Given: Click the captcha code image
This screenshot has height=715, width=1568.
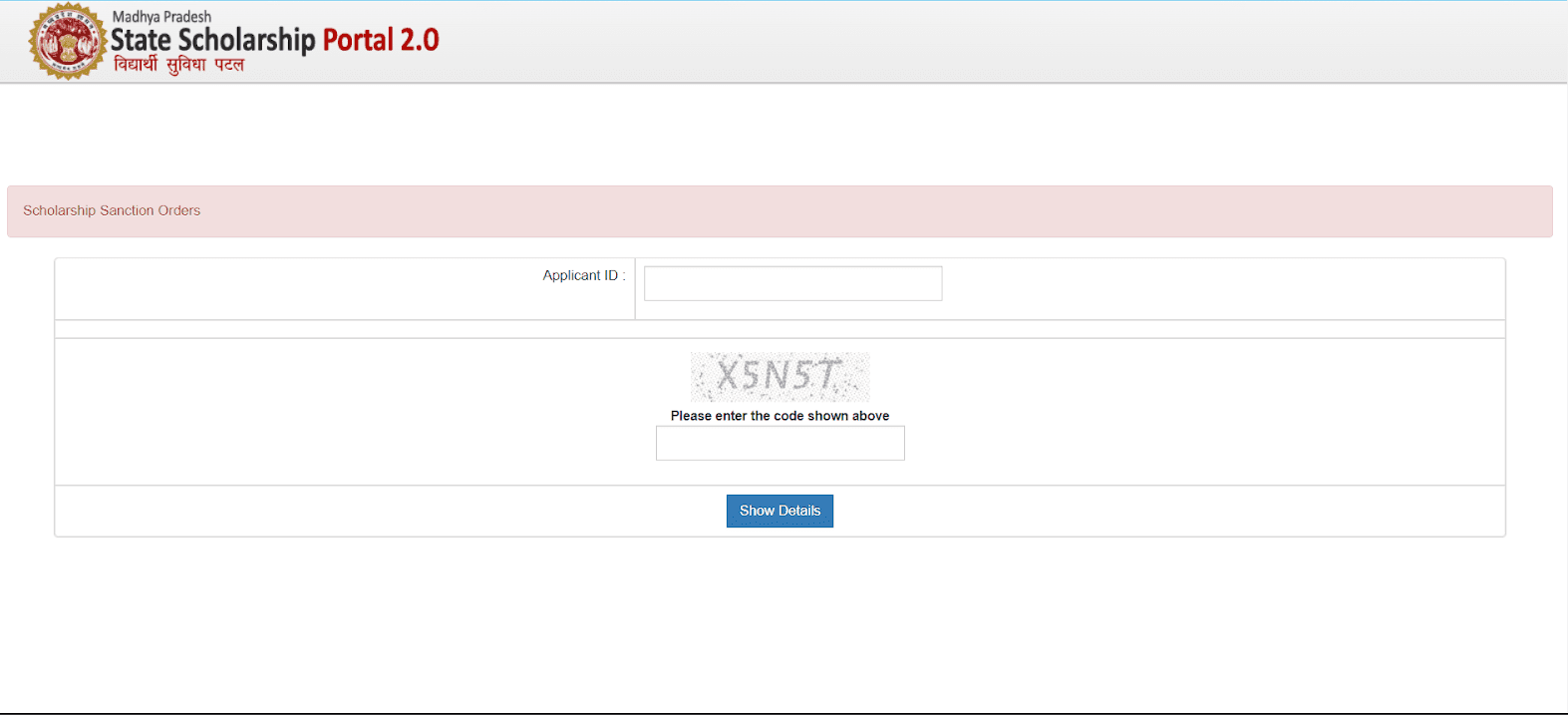Looking at the screenshot, I should (x=780, y=376).
